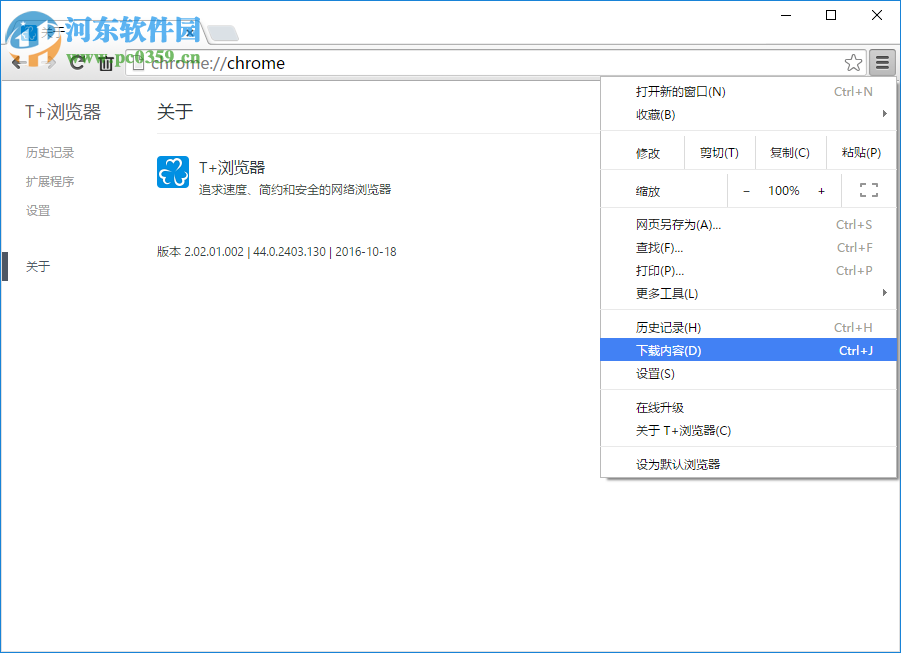Open the hamburger menu icon
This screenshot has height=653, width=901.
[x=881, y=62]
